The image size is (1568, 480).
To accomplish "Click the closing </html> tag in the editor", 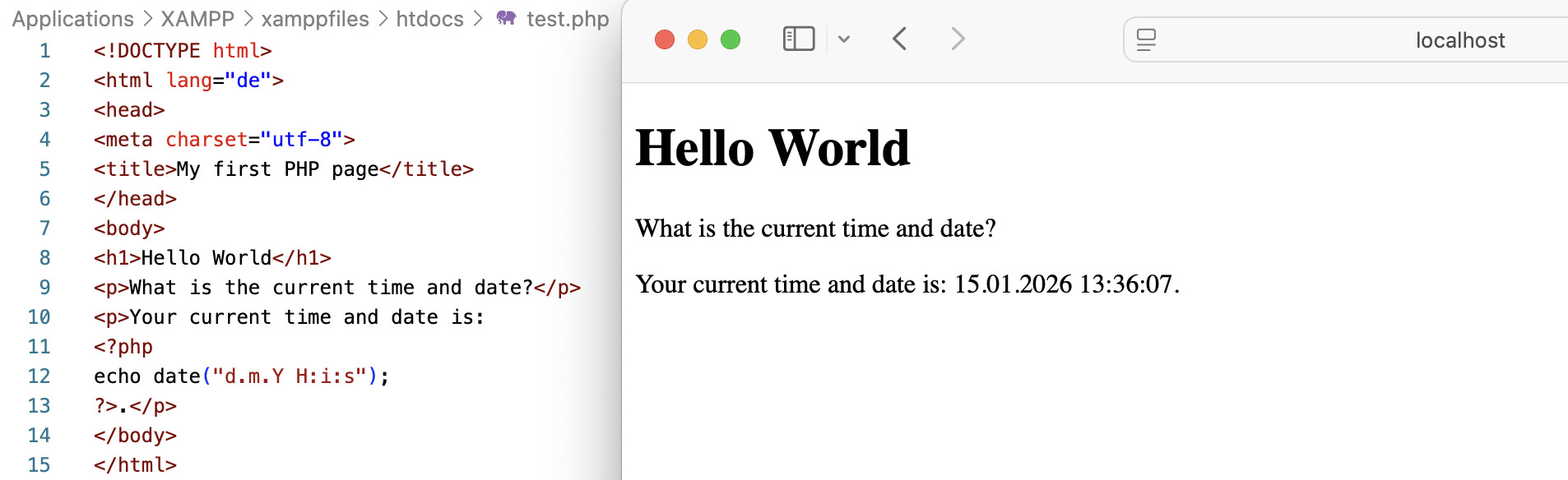I will point(135,465).
